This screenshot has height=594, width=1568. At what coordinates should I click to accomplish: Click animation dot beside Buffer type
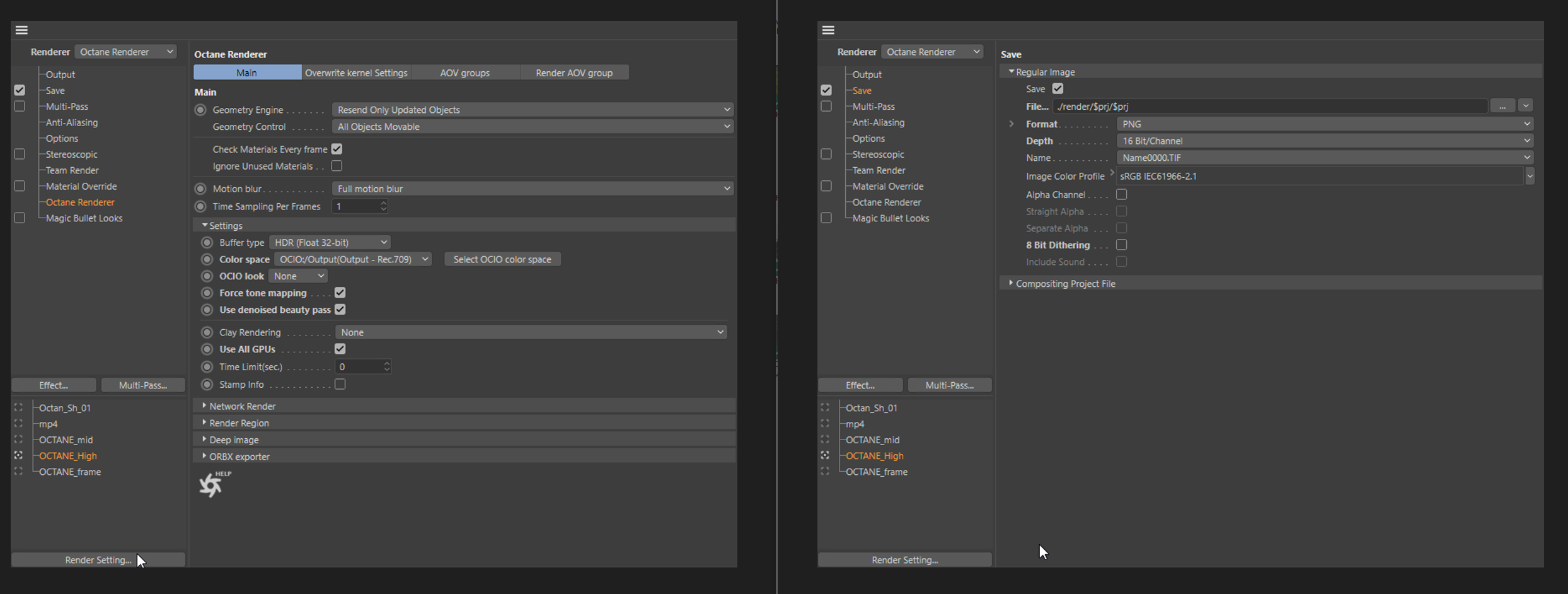[207, 242]
